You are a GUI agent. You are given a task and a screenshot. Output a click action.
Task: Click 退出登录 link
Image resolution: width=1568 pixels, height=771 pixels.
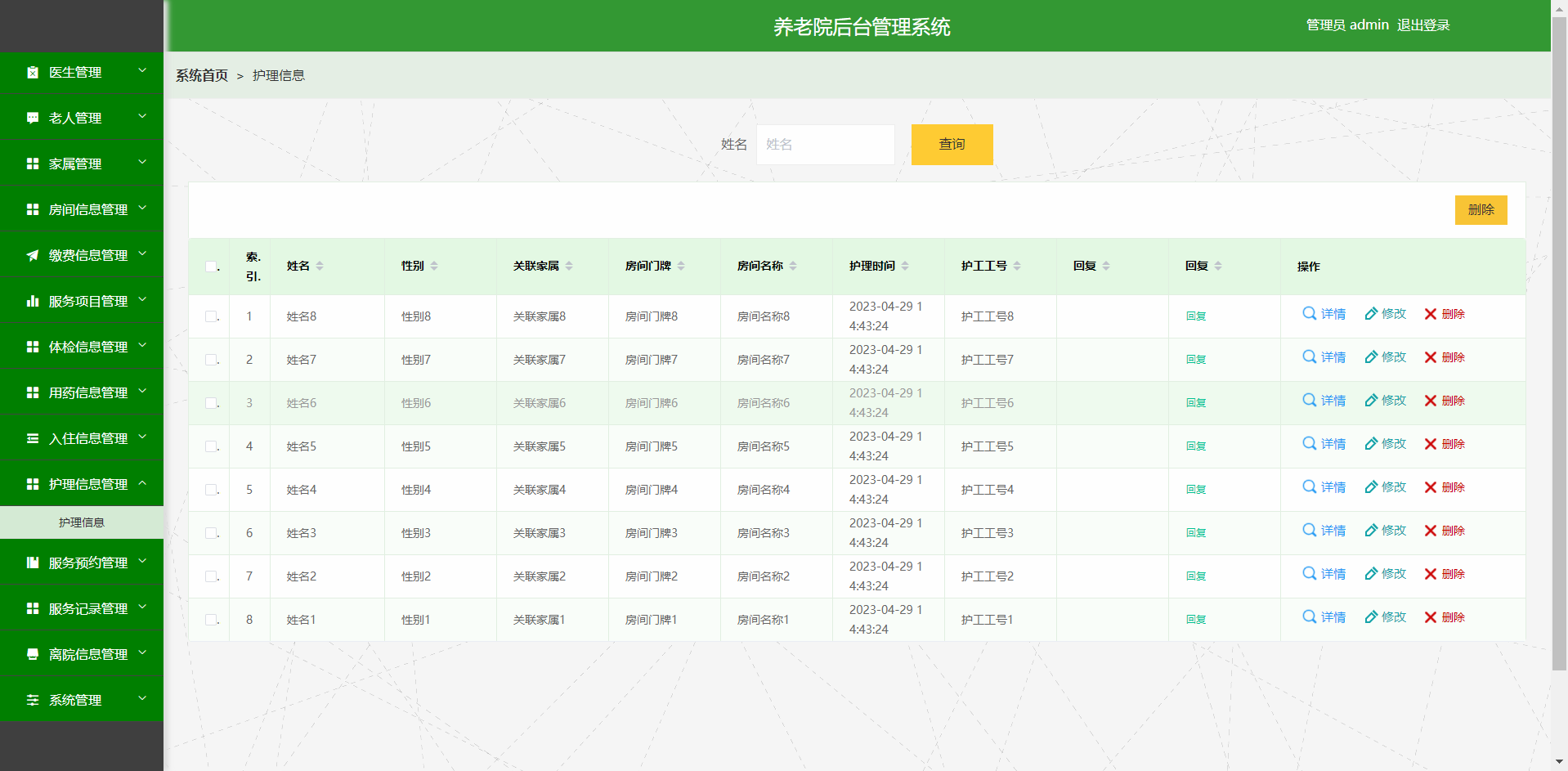1423,25
